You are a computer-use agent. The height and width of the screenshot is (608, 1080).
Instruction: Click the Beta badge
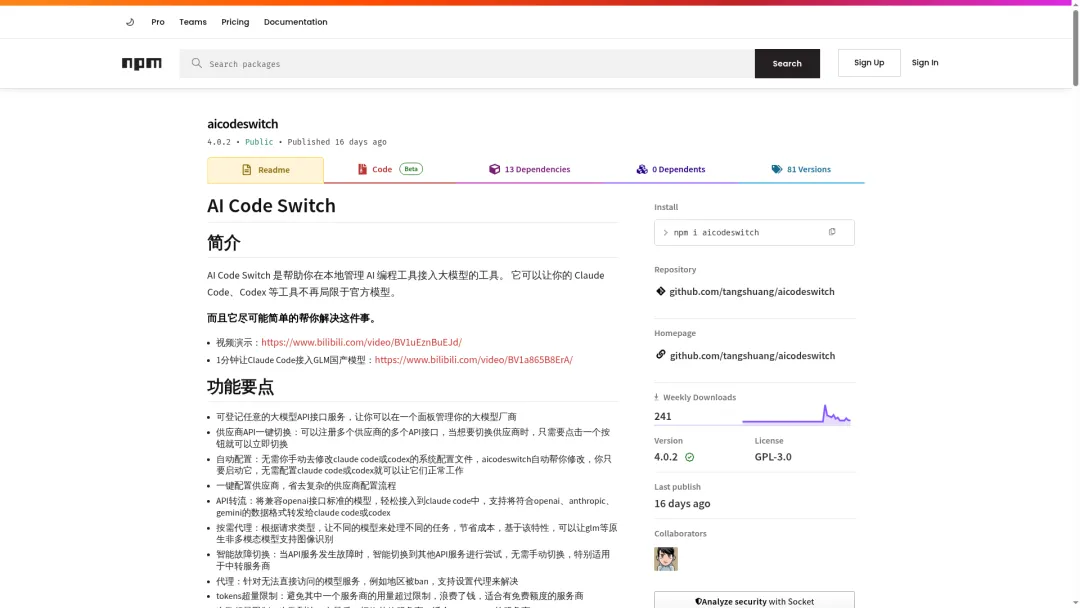pos(411,169)
